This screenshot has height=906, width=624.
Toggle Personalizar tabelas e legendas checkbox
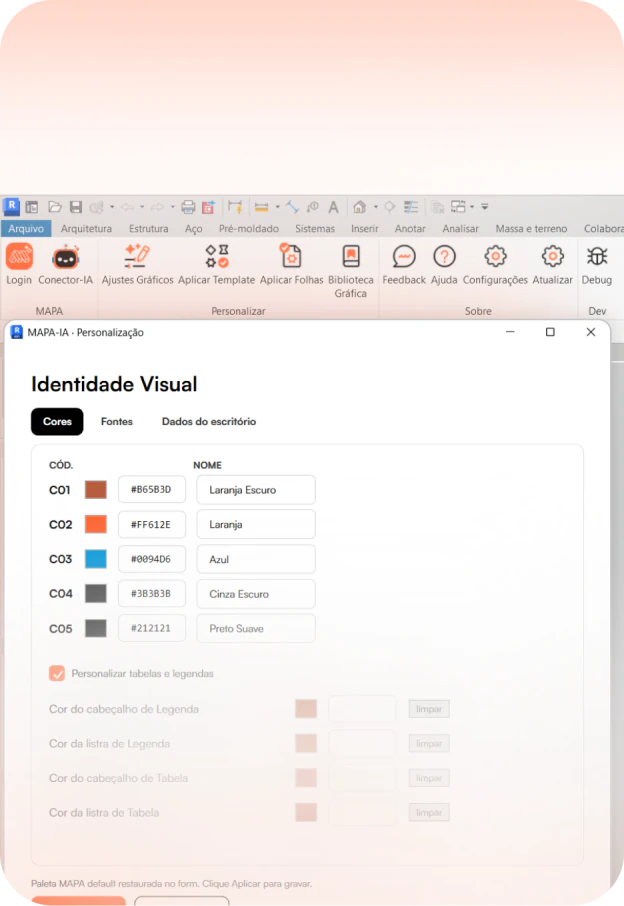point(57,673)
